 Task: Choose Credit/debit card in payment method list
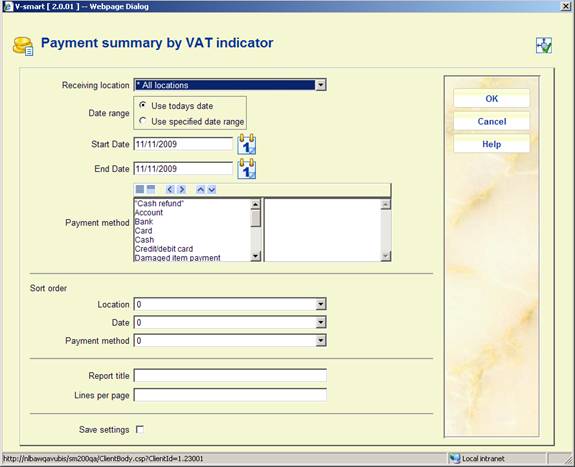click(x=164, y=249)
